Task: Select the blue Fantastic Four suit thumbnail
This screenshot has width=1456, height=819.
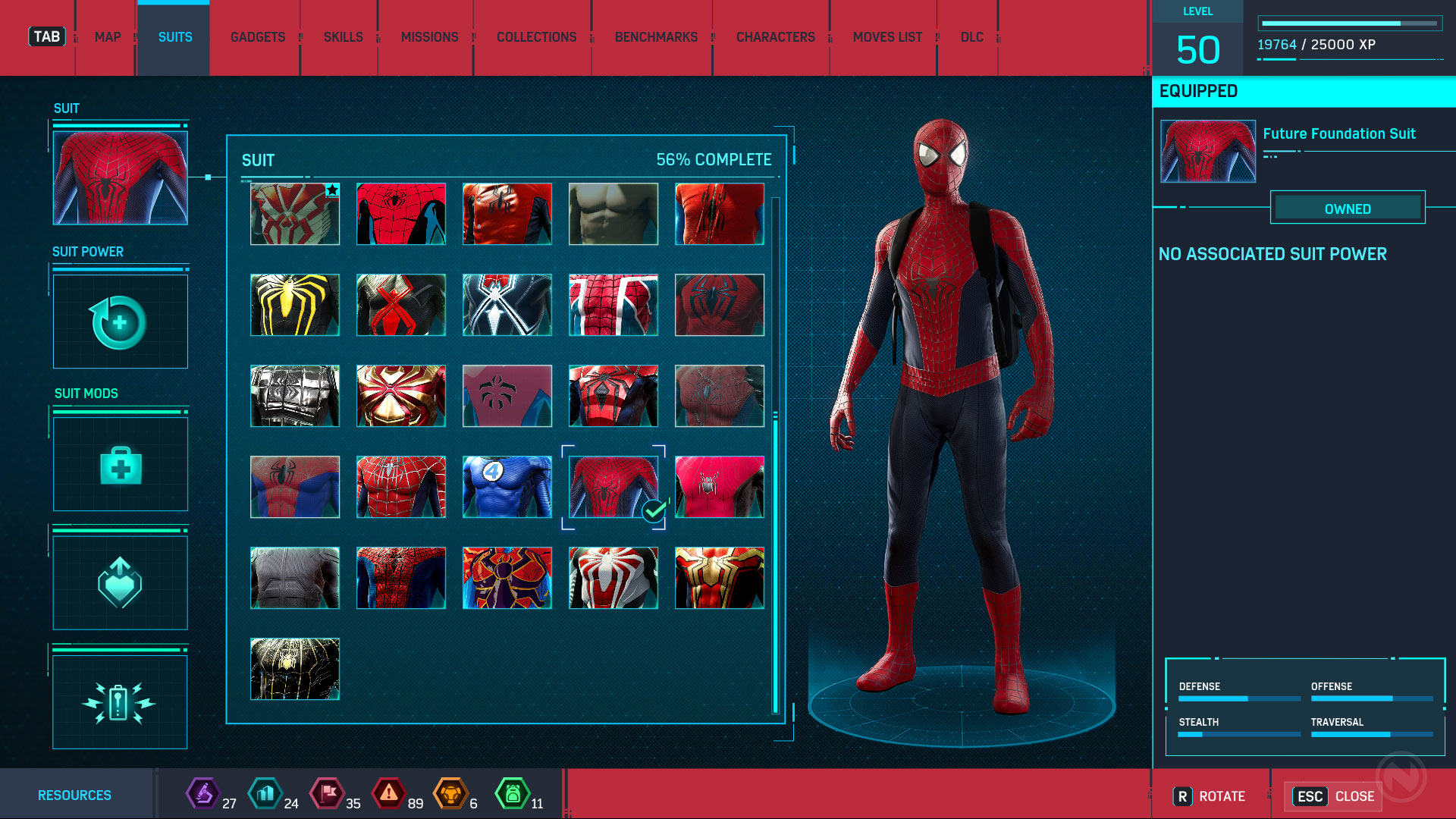Action: point(507,487)
